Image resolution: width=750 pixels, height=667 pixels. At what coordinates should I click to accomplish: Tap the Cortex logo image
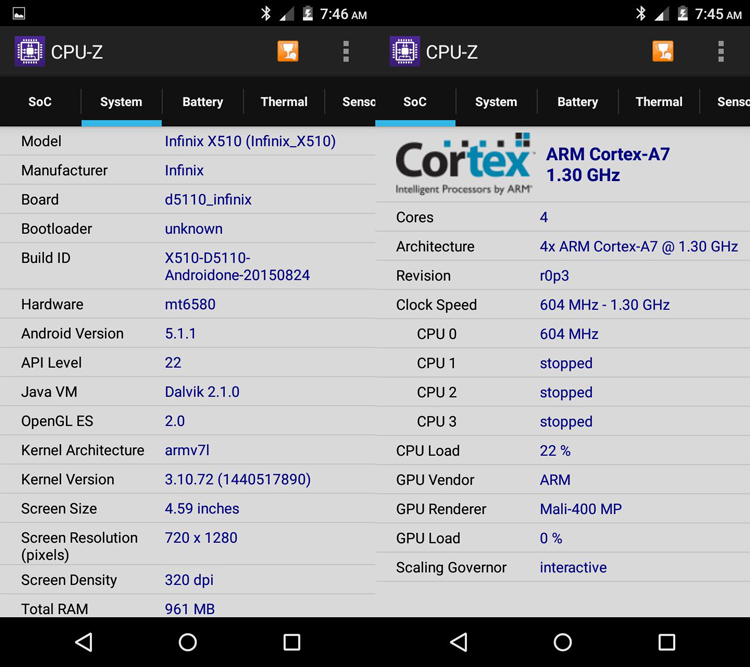tap(464, 164)
